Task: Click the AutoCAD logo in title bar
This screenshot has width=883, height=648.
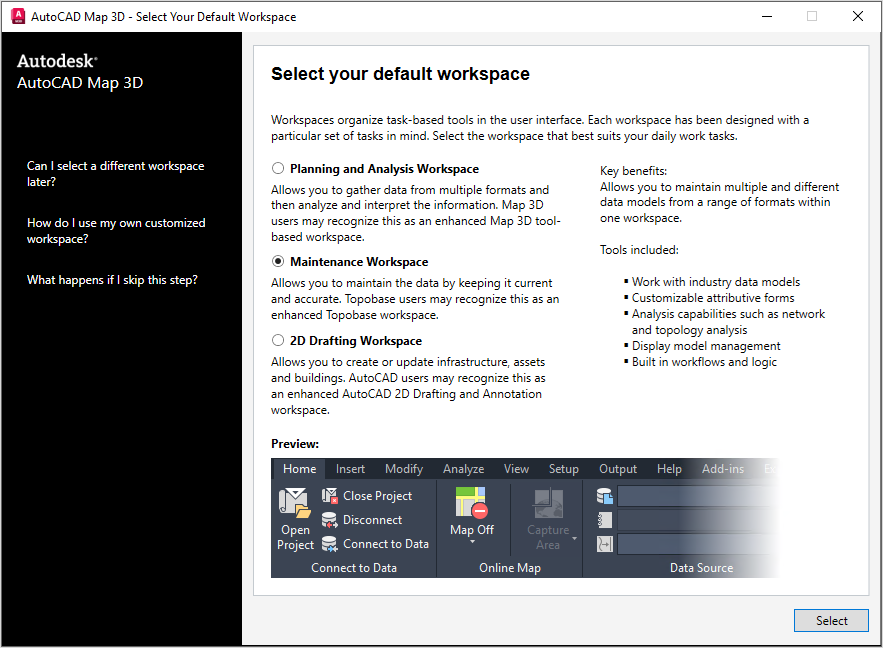Action: coord(17,16)
